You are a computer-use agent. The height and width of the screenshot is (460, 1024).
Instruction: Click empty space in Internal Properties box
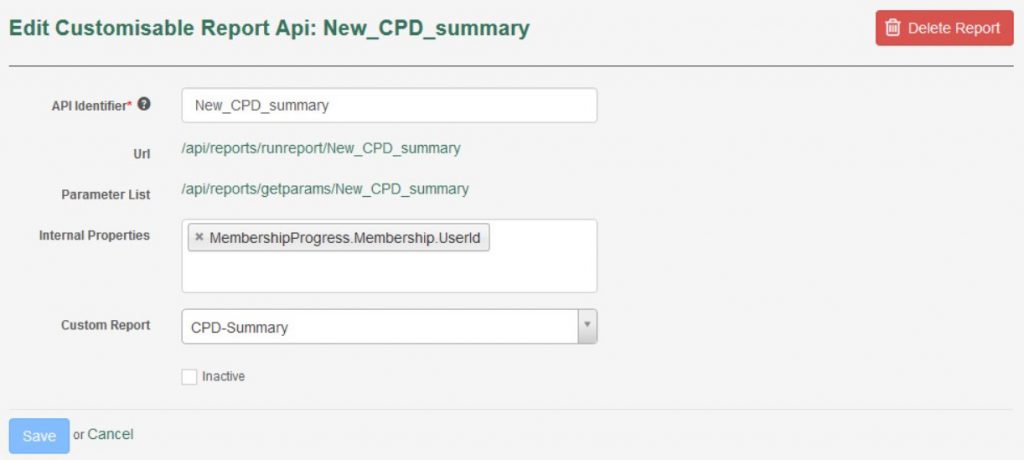[x=389, y=272]
